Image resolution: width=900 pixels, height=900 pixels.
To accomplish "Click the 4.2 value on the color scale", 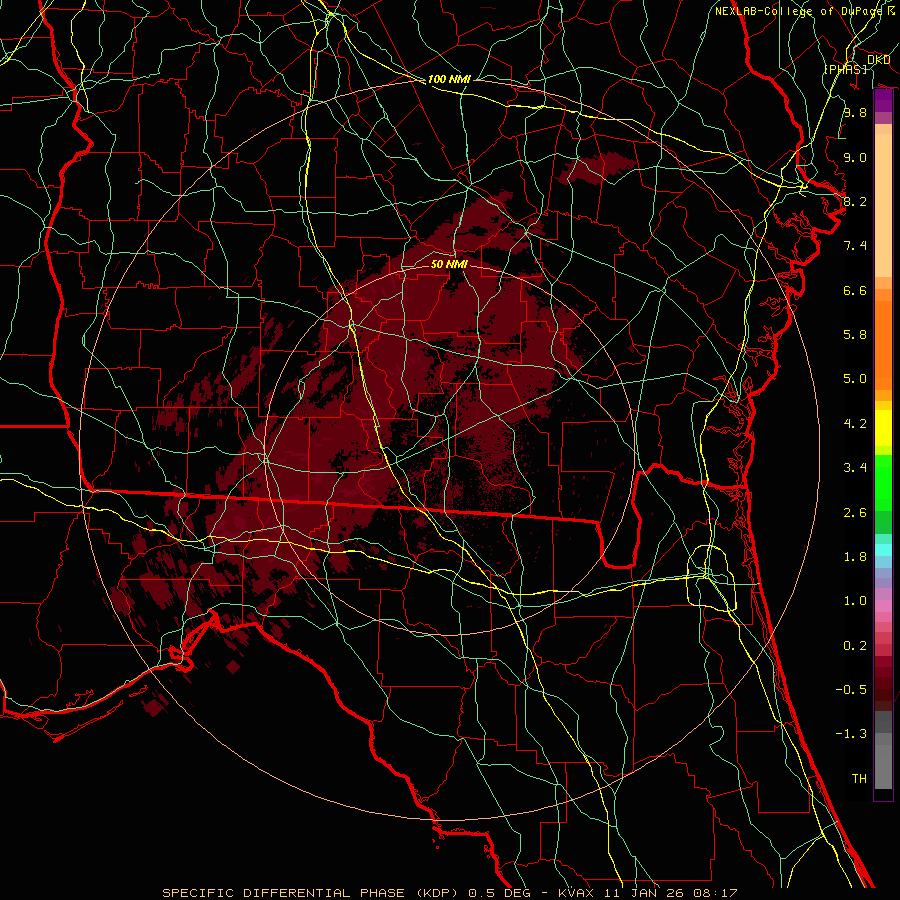I will point(855,424).
